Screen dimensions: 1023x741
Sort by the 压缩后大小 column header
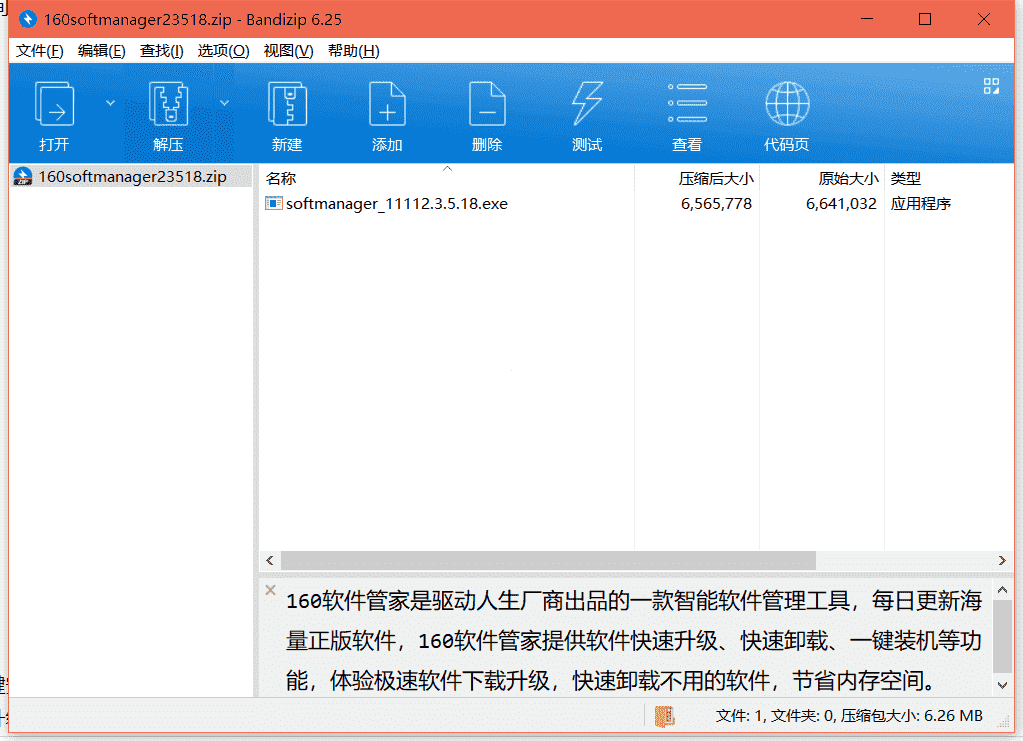716,178
